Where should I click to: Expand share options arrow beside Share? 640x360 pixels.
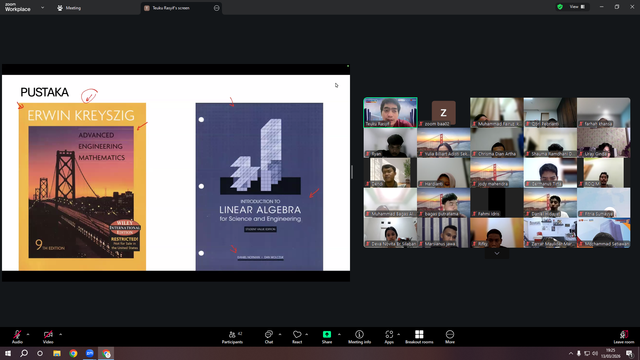(x=339, y=334)
